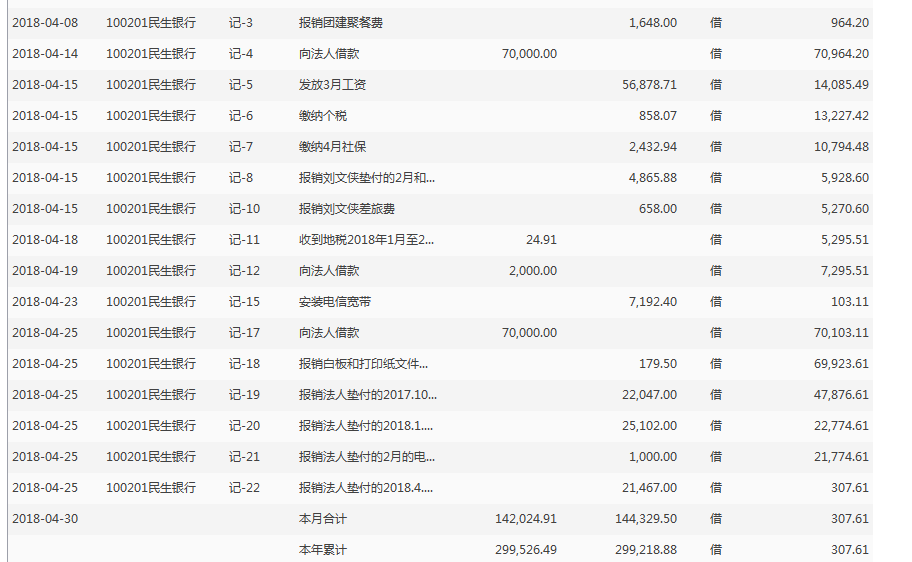Select 缴纳4月社保 row summary
The height and width of the screenshot is (562, 912).
332,147
